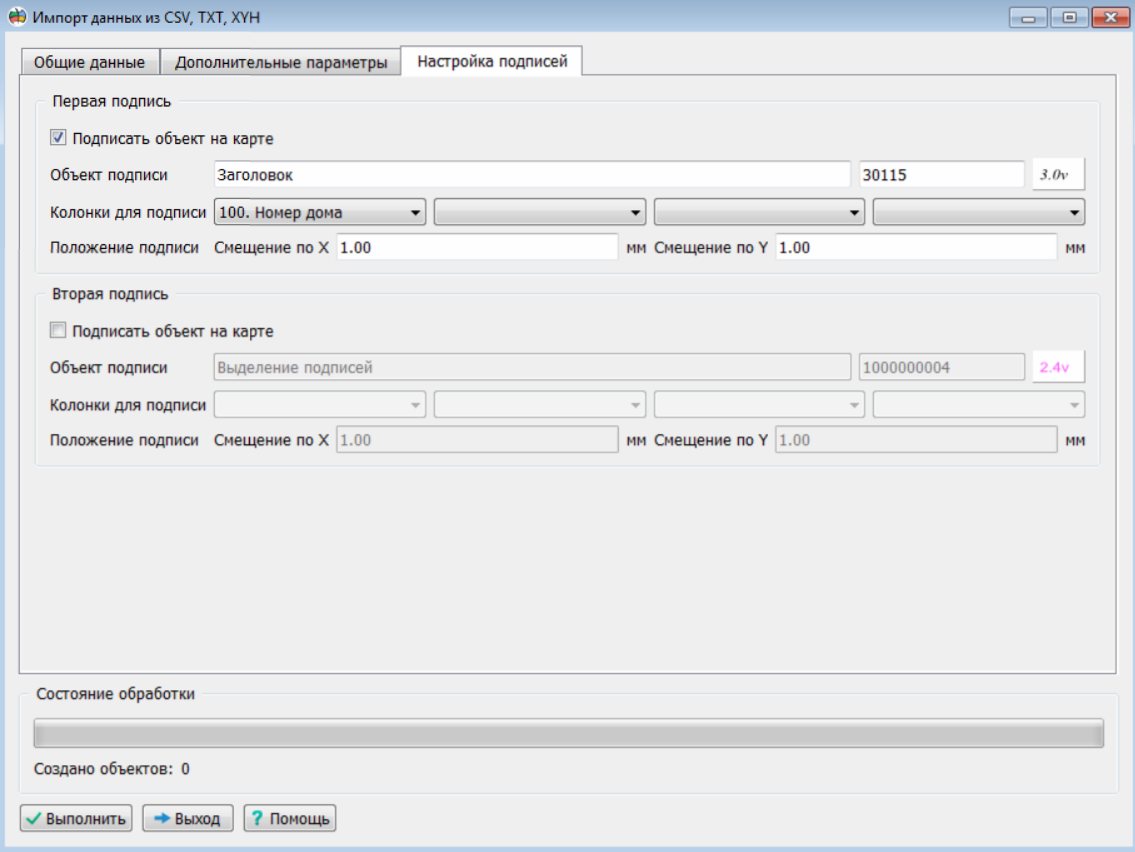This screenshot has width=1135, height=852.
Task: Uncheck first Подписать объект на карте checkbox
Action: point(58,138)
